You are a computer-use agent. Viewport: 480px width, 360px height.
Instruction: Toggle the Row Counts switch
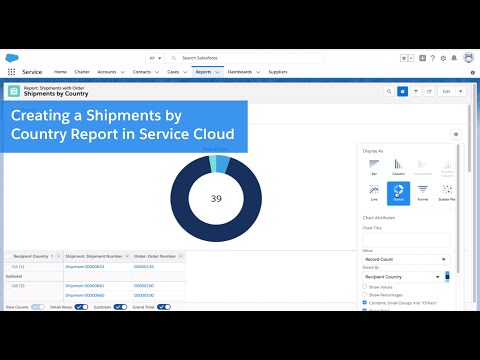point(38,307)
